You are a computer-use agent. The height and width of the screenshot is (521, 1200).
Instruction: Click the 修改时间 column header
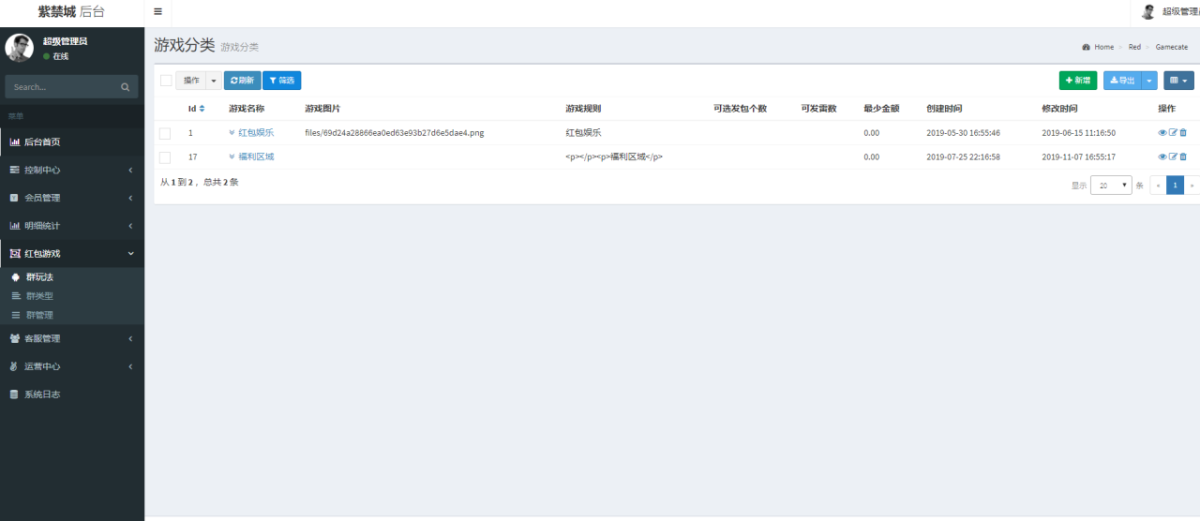click(1059, 108)
